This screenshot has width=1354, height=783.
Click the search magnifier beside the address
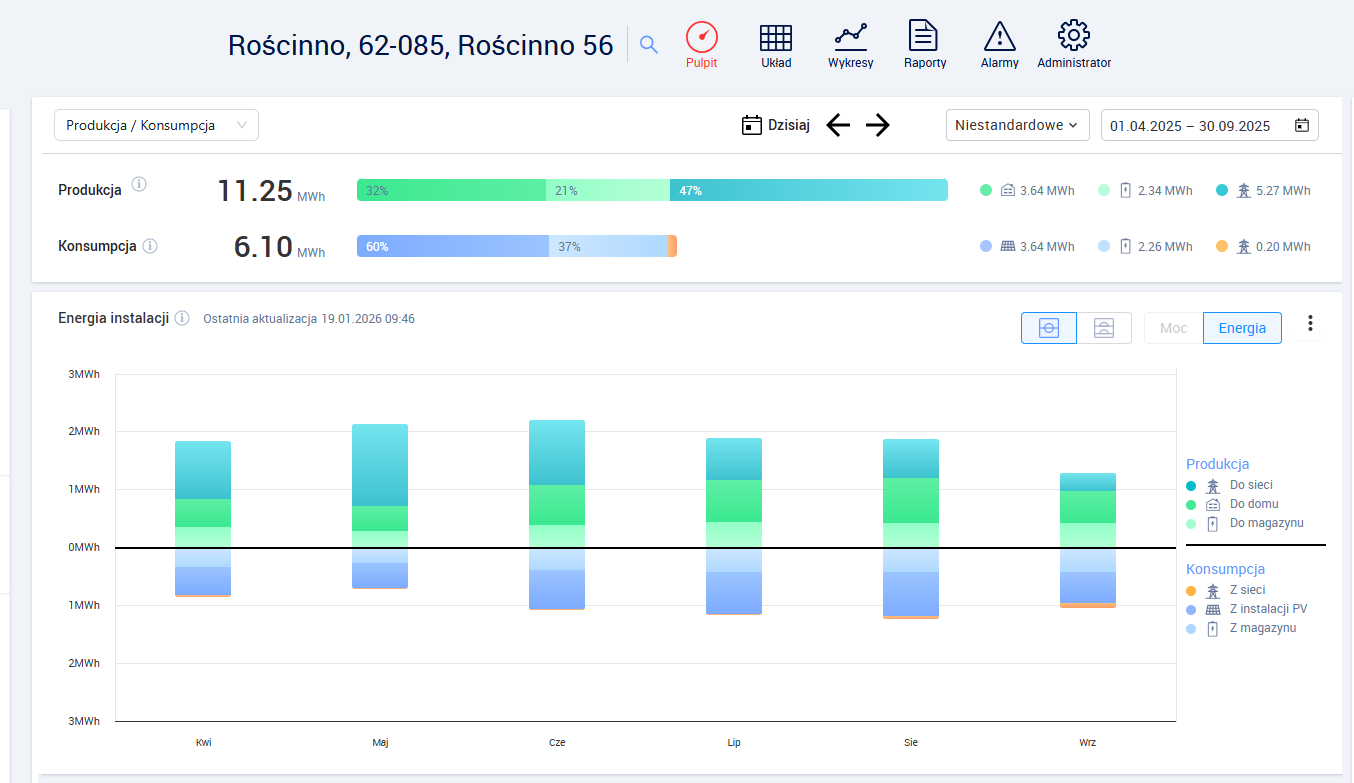(x=649, y=45)
